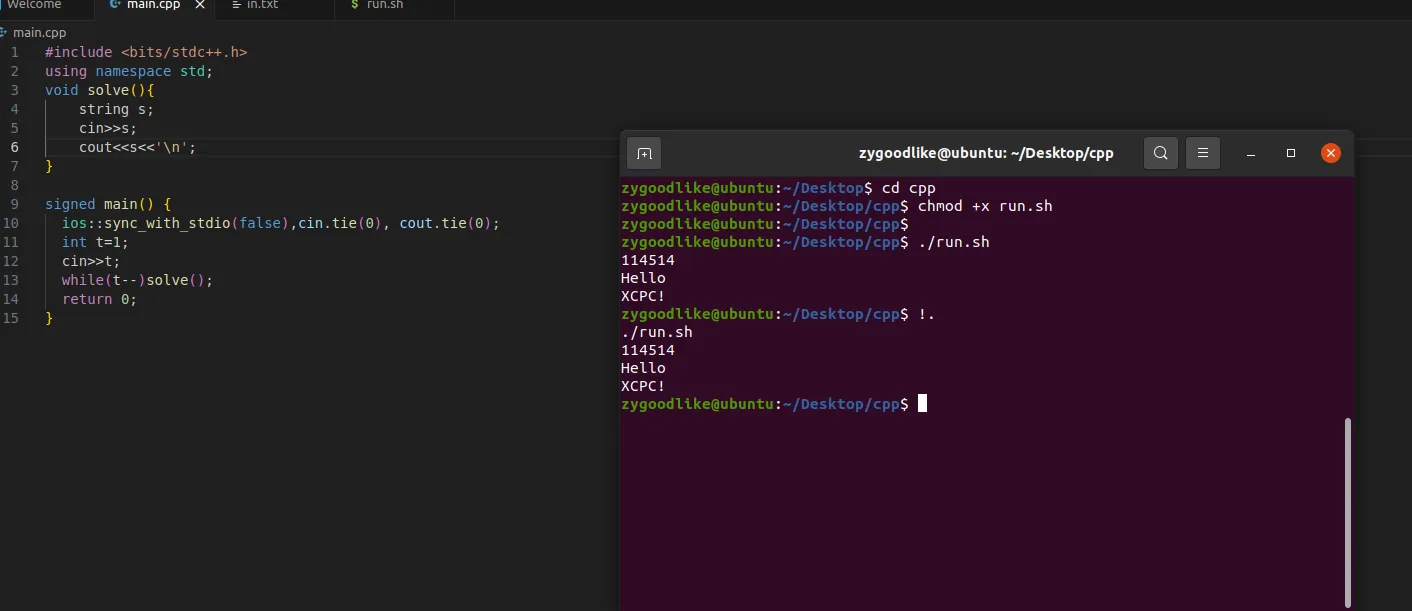Image resolution: width=1412 pixels, height=611 pixels.
Task: Click the 'return 0;' line
Action: [99, 299]
